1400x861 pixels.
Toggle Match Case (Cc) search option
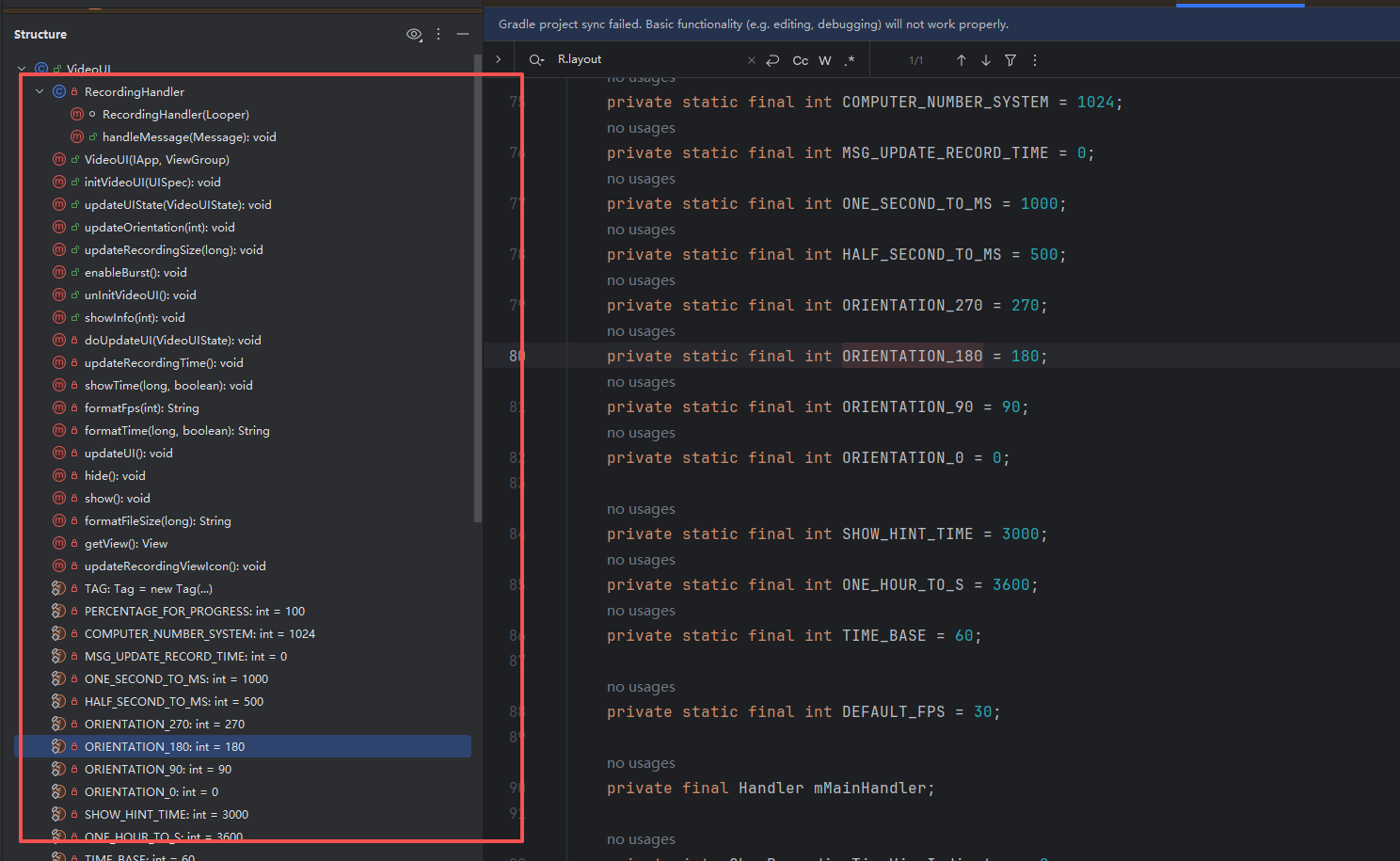coord(801,60)
